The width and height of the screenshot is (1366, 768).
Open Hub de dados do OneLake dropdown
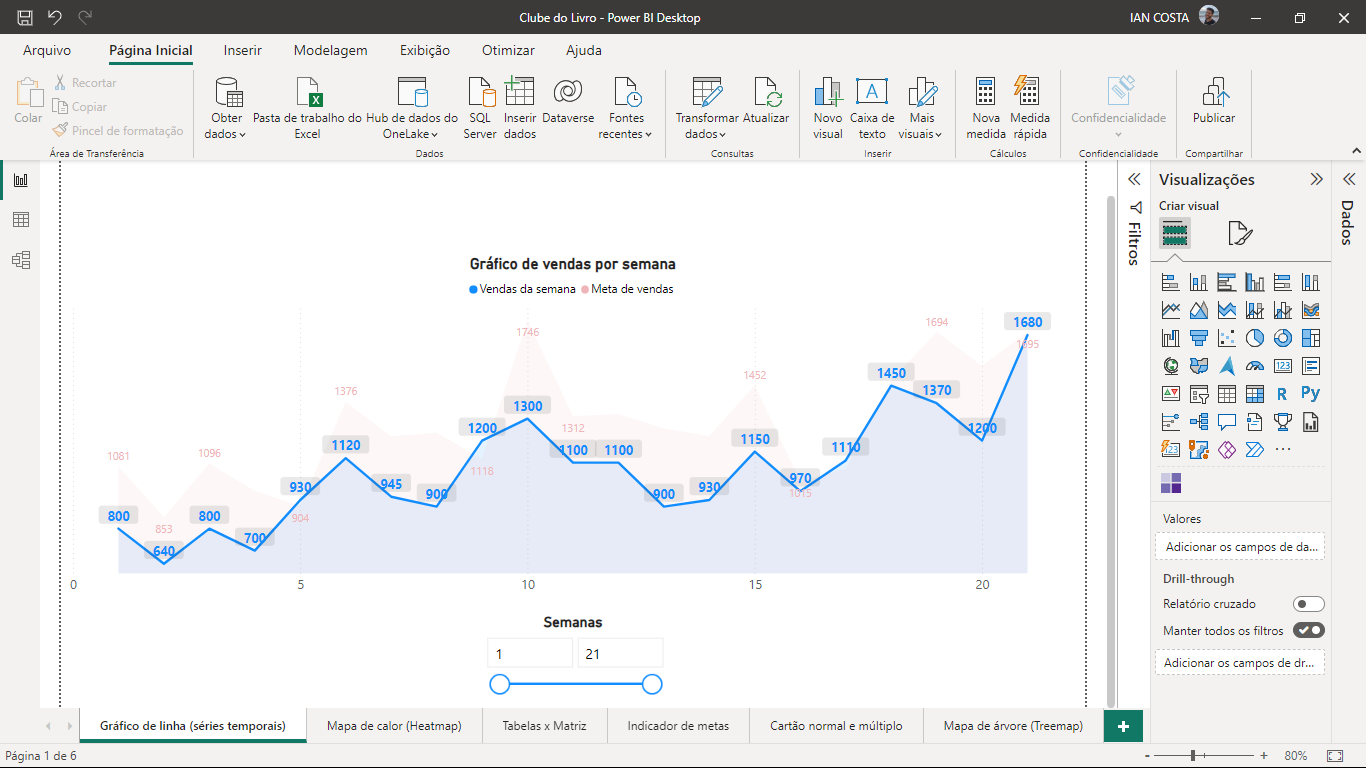click(412, 108)
